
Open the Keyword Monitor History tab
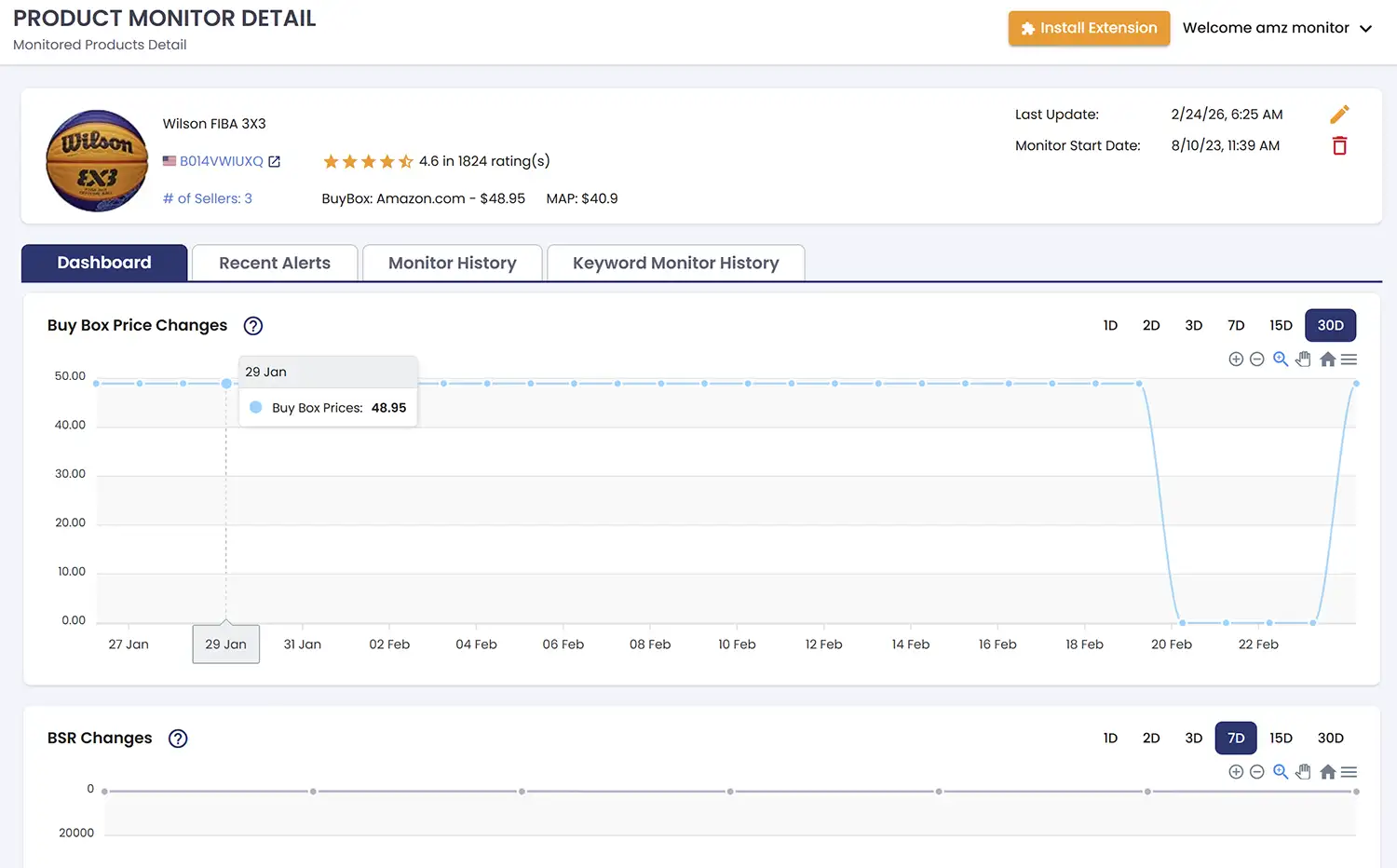[675, 264]
